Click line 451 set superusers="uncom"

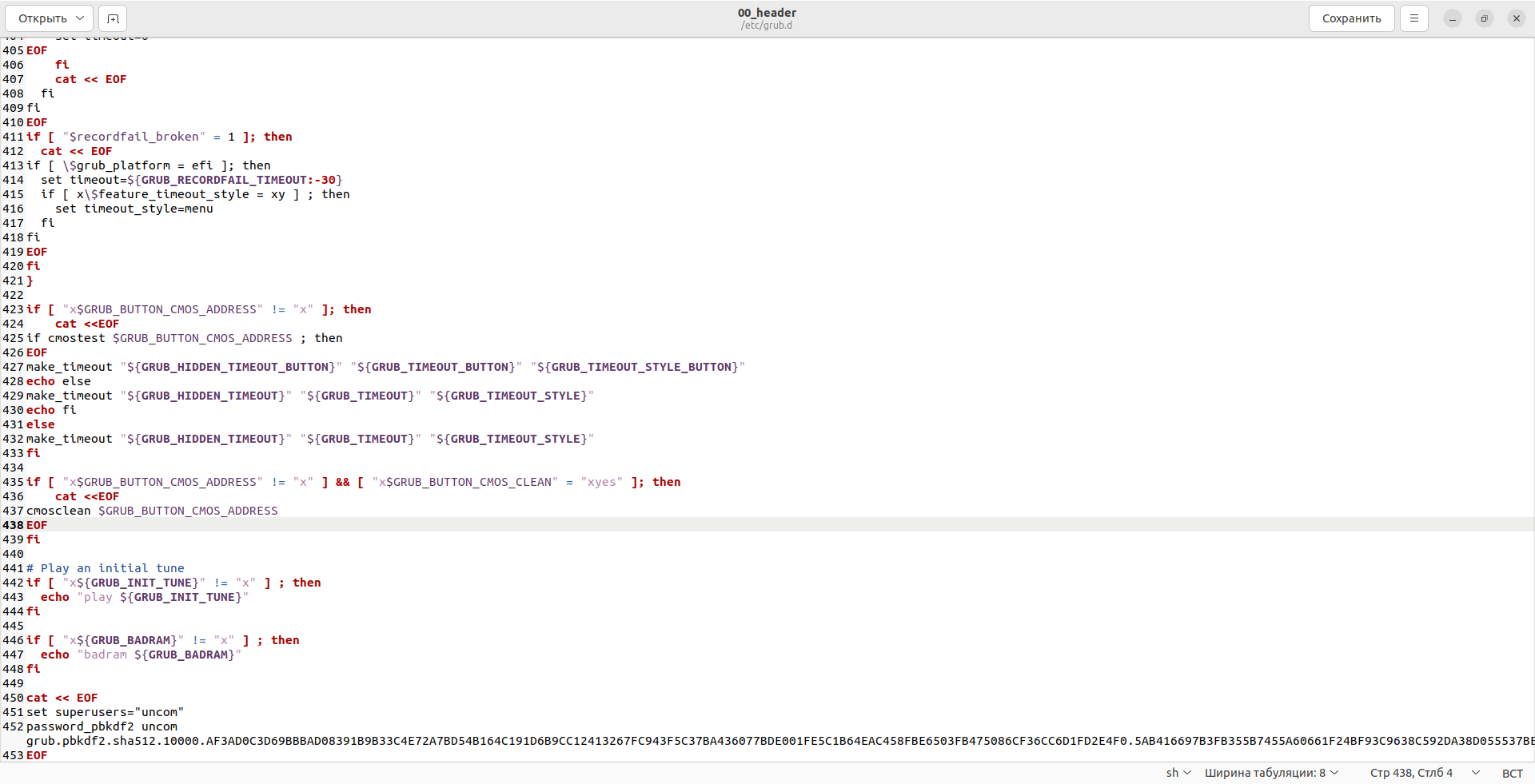(106, 712)
